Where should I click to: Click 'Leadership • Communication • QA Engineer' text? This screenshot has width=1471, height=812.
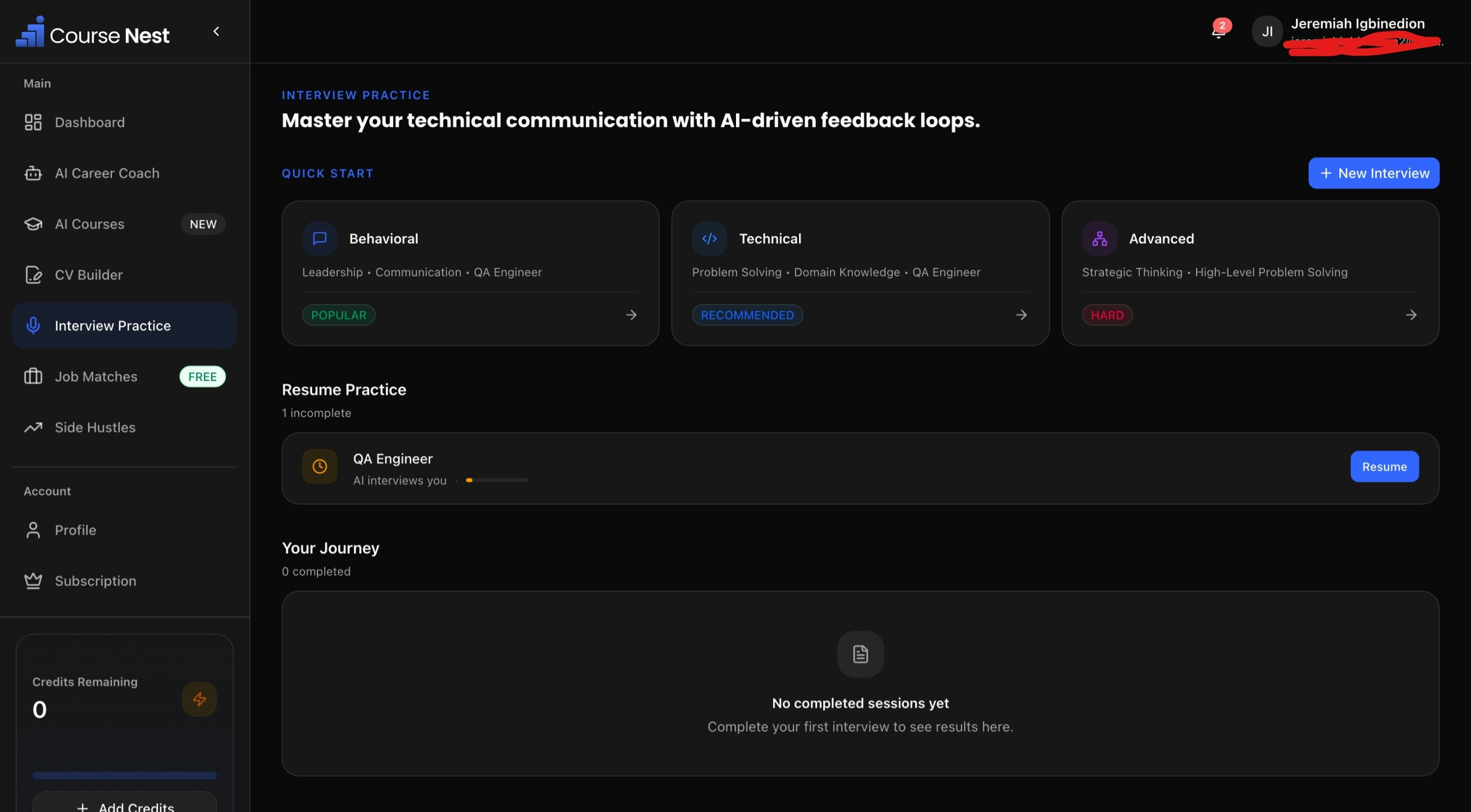(422, 272)
